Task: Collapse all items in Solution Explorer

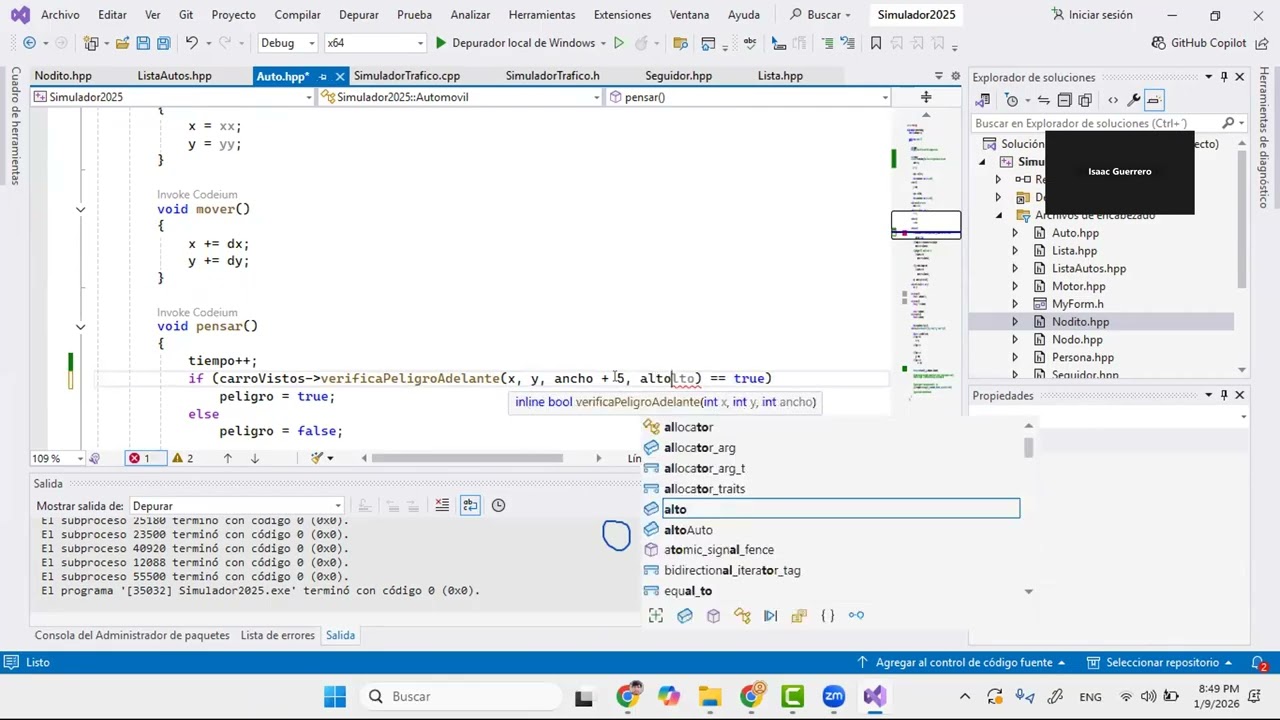Action: pos(1064,100)
